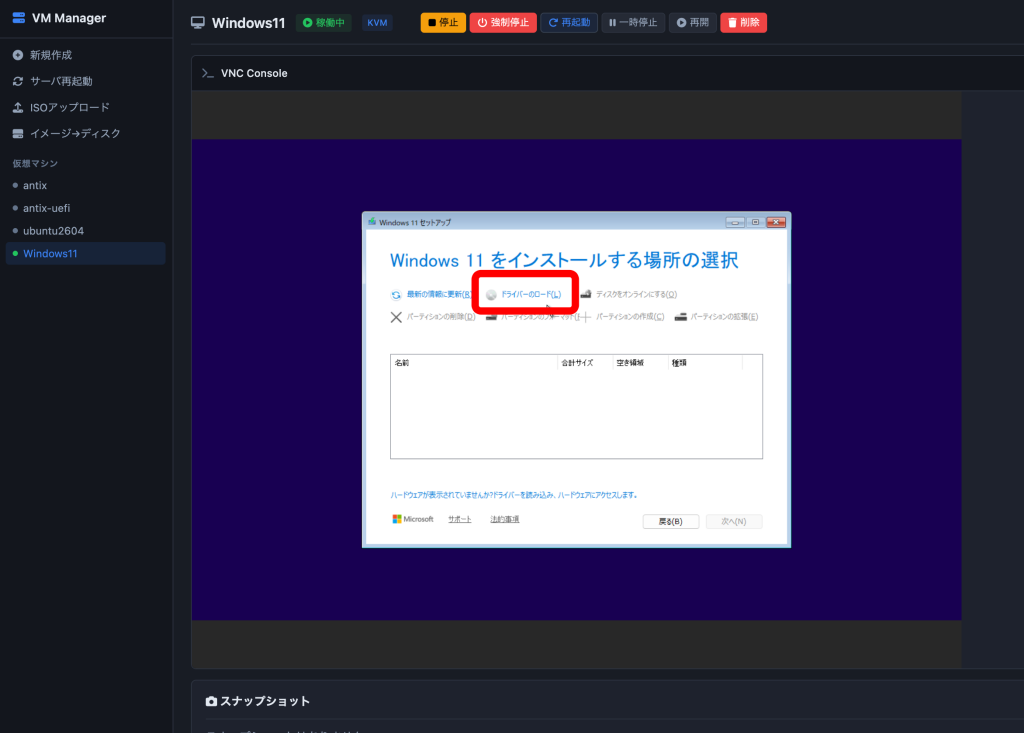Select the antix virtual machine
The image size is (1024, 733).
[86, 186]
